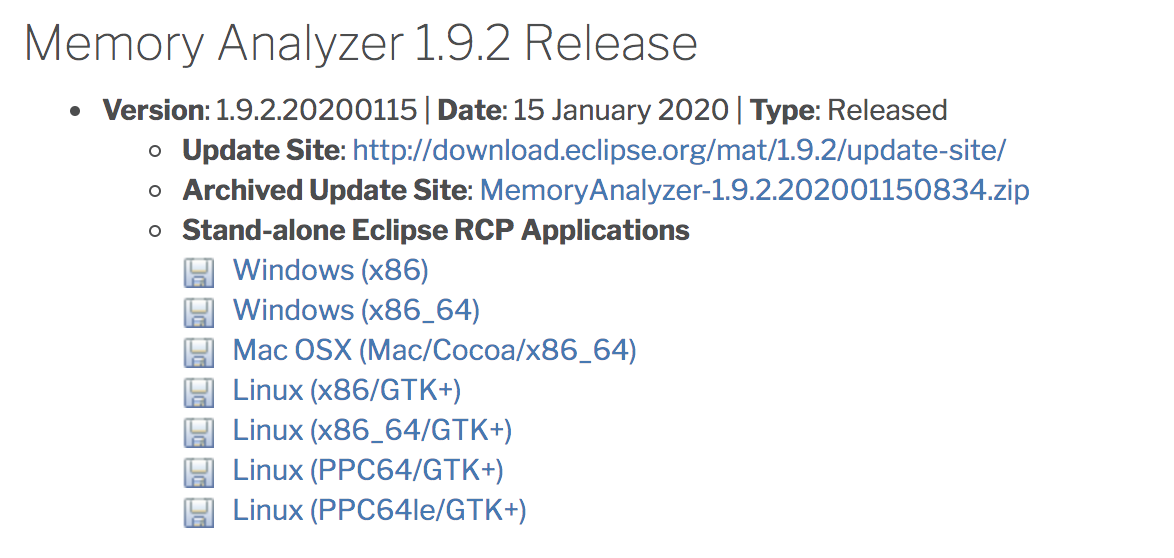Click the Version 1.9.2.20200115 text

pyautogui.click(x=260, y=110)
